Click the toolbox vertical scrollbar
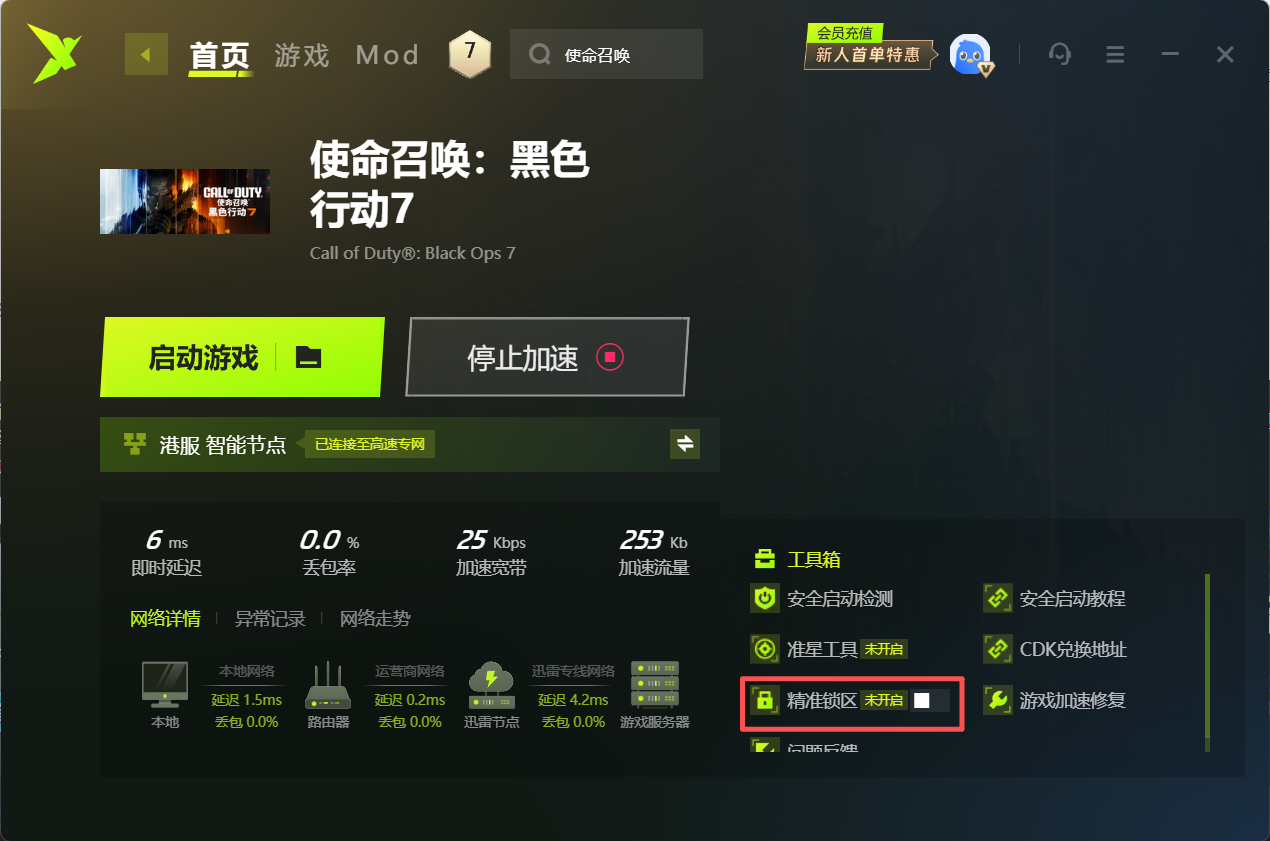Image resolution: width=1270 pixels, height=841 pixels. pyautogui.click(x=1208, y=662)
